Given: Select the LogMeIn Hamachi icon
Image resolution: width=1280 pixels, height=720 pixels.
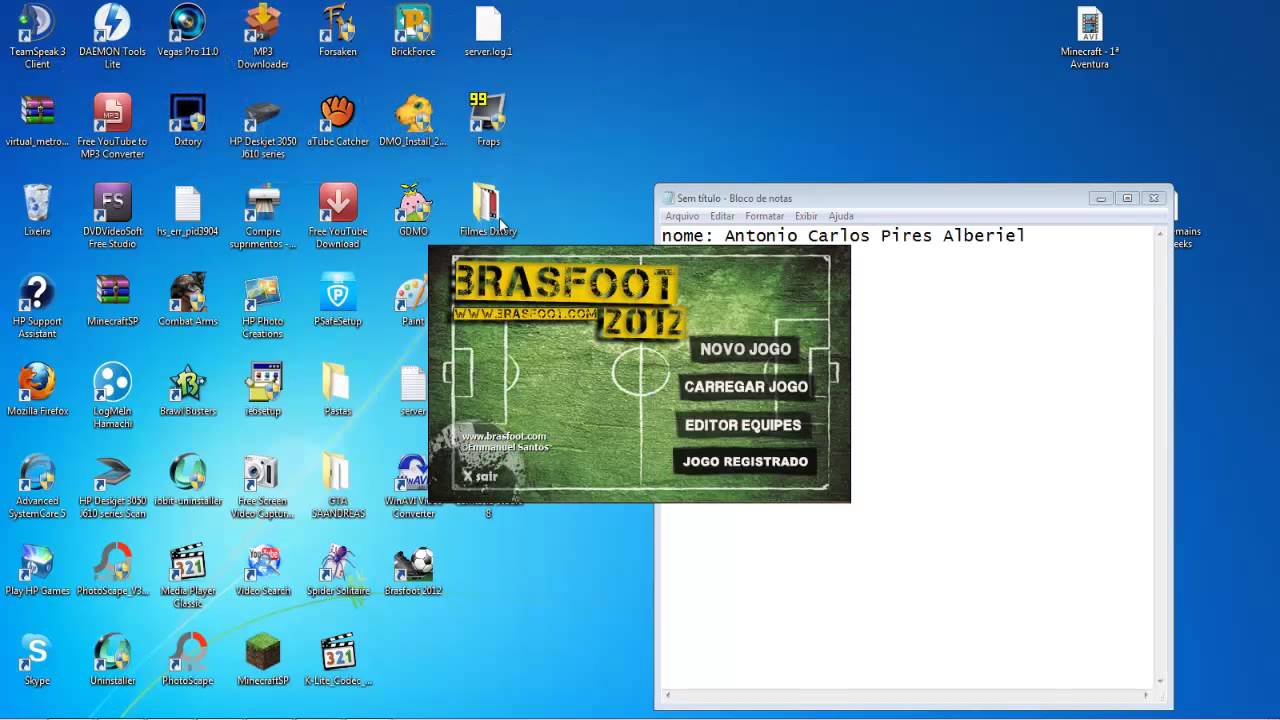Looking at the screenshot, I should coord(112,397).
